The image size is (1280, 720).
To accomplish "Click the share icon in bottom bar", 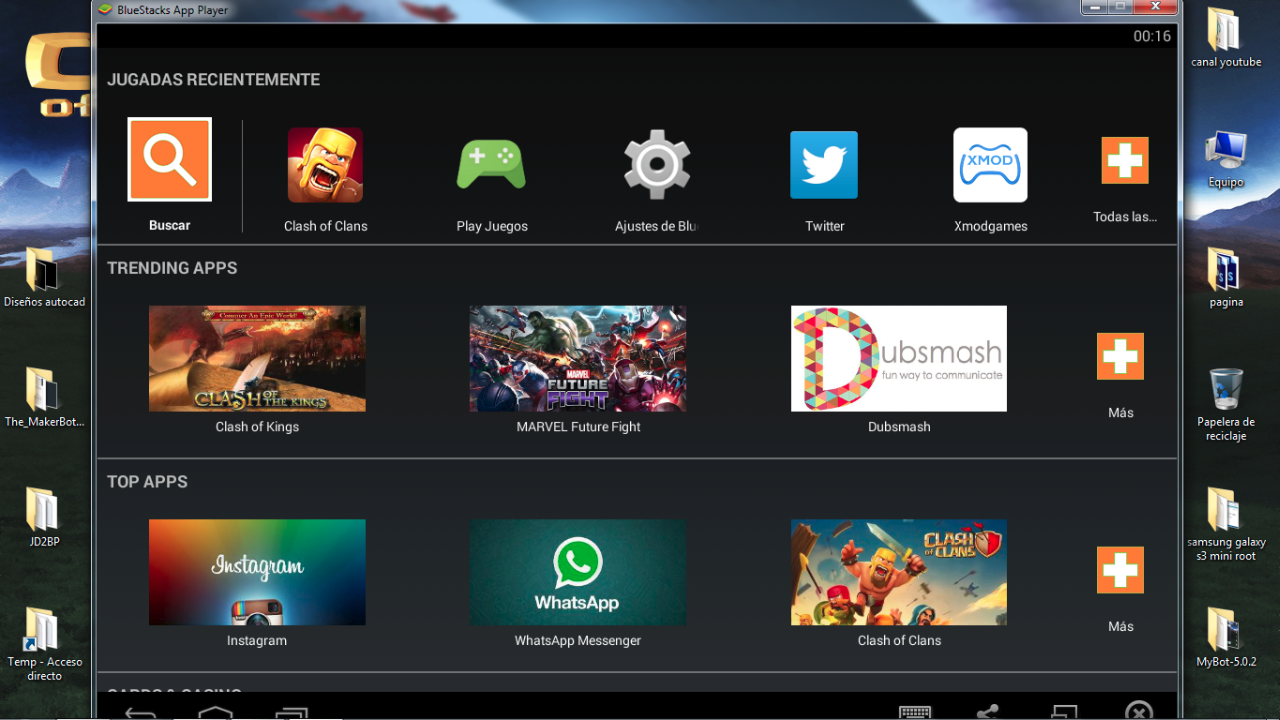I will [988, 712].
